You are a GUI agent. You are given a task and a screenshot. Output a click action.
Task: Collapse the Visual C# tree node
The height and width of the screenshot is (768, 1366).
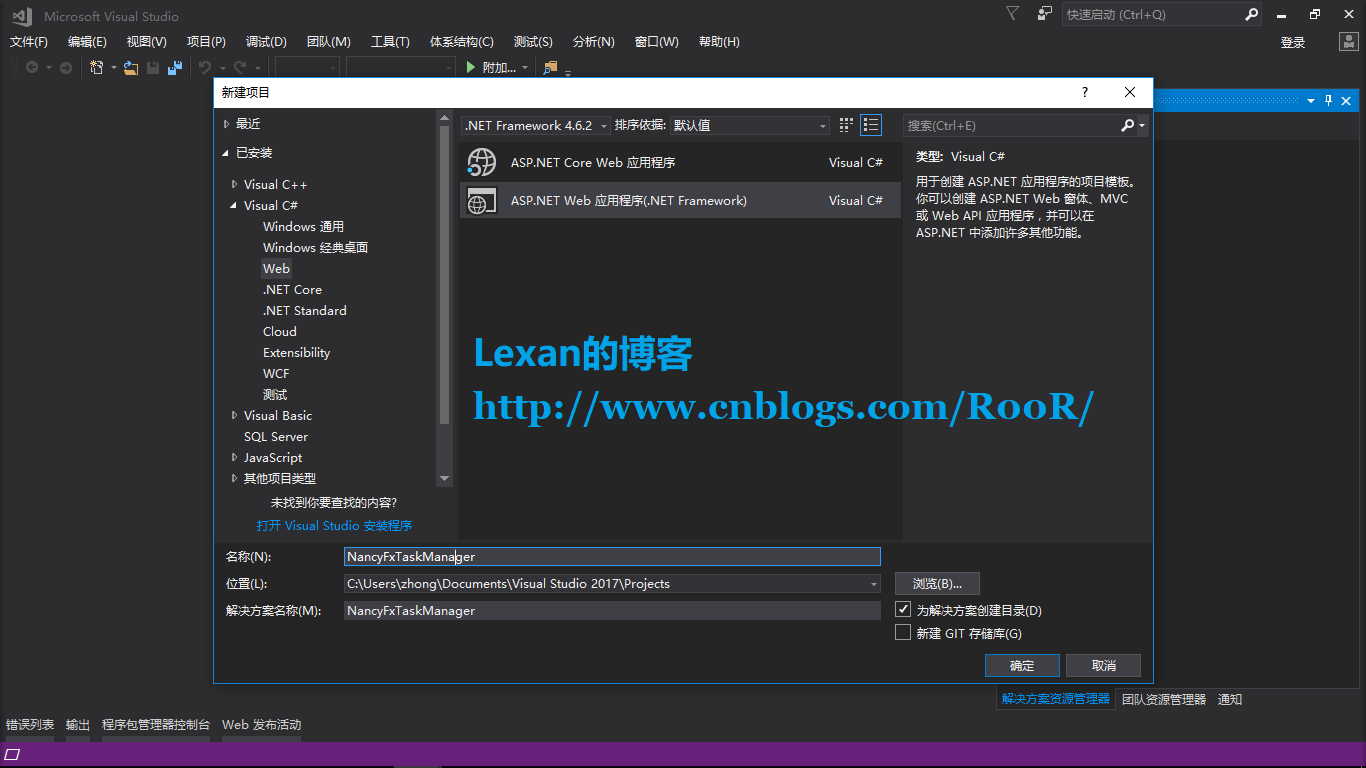[234, 205]
